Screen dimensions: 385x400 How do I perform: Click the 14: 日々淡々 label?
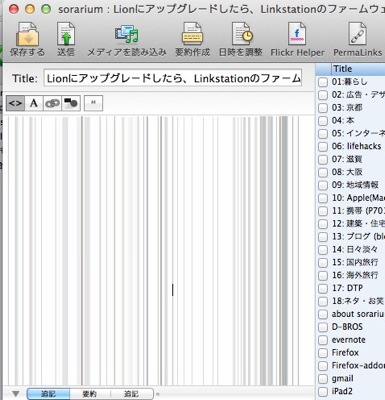click(355, 249)
